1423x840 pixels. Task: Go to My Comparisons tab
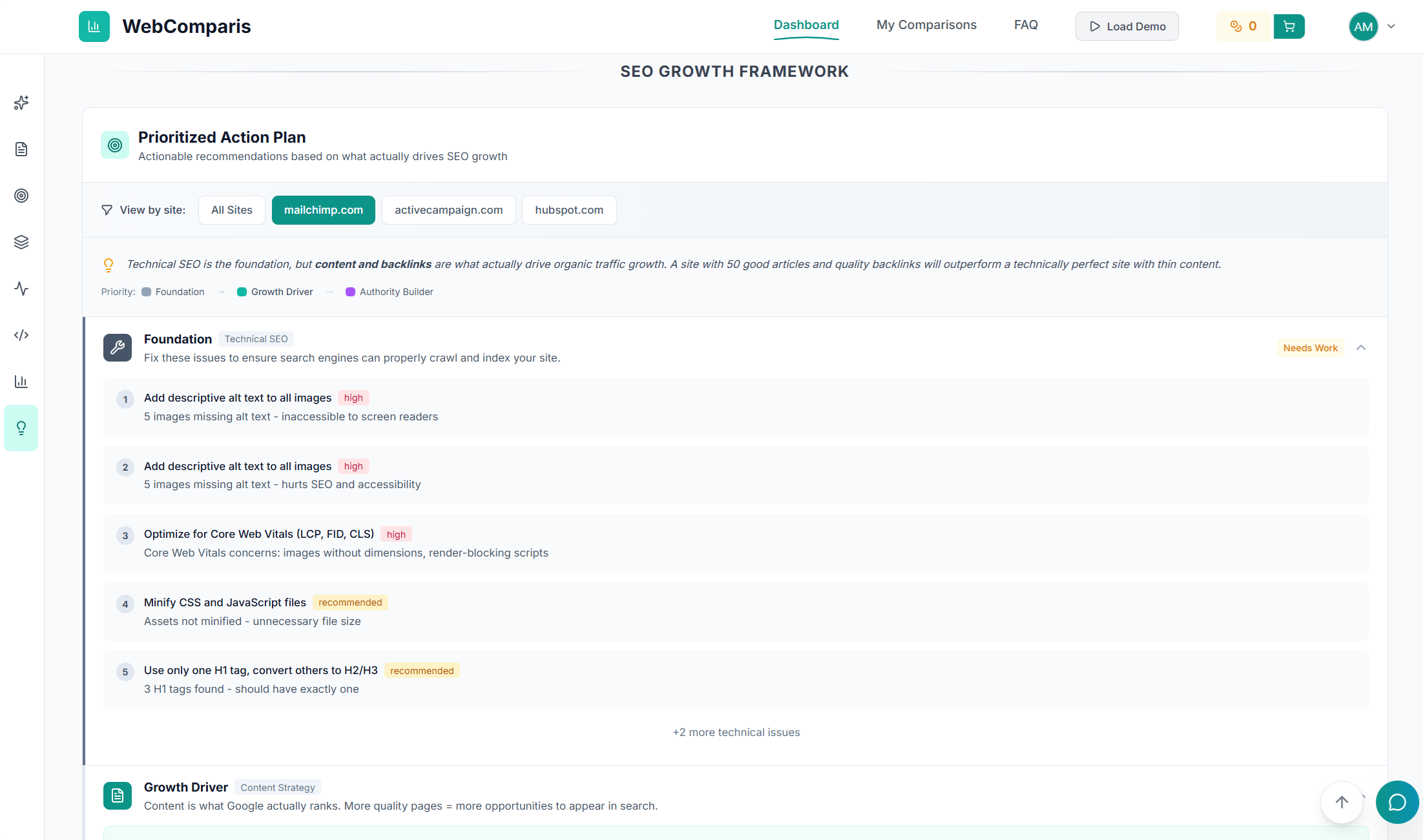pos(926,25)
